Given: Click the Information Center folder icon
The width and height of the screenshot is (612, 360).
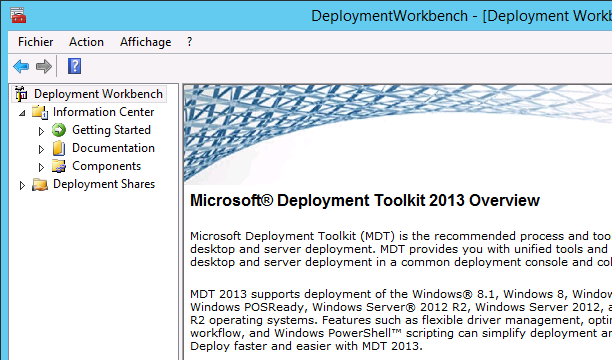Looking at the screenshot, I should [x=40, y=112].
